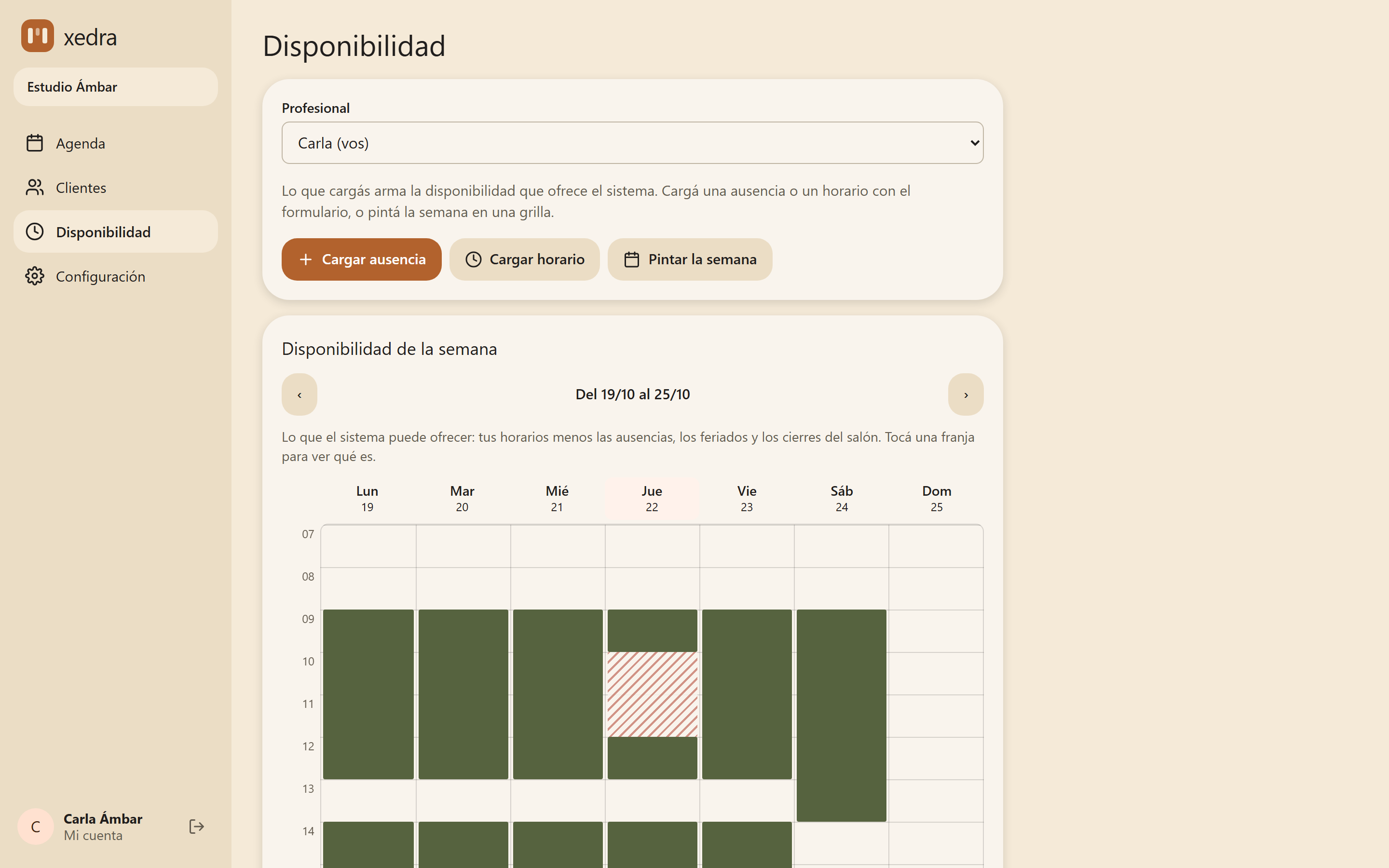The height and width of the screenshot is (868, 1389).
Task: Go to the next week arrow
Action: tap(966, 394)
